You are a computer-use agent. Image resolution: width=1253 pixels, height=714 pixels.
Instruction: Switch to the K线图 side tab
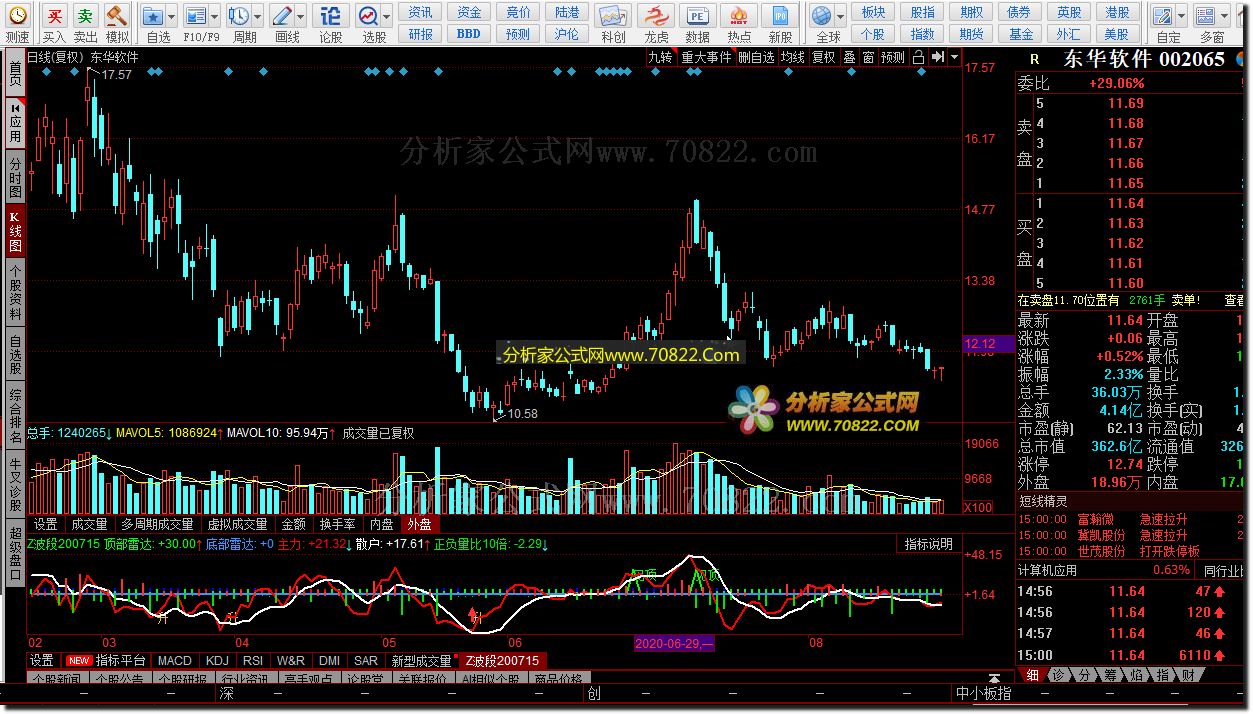(x=15, y=231)
